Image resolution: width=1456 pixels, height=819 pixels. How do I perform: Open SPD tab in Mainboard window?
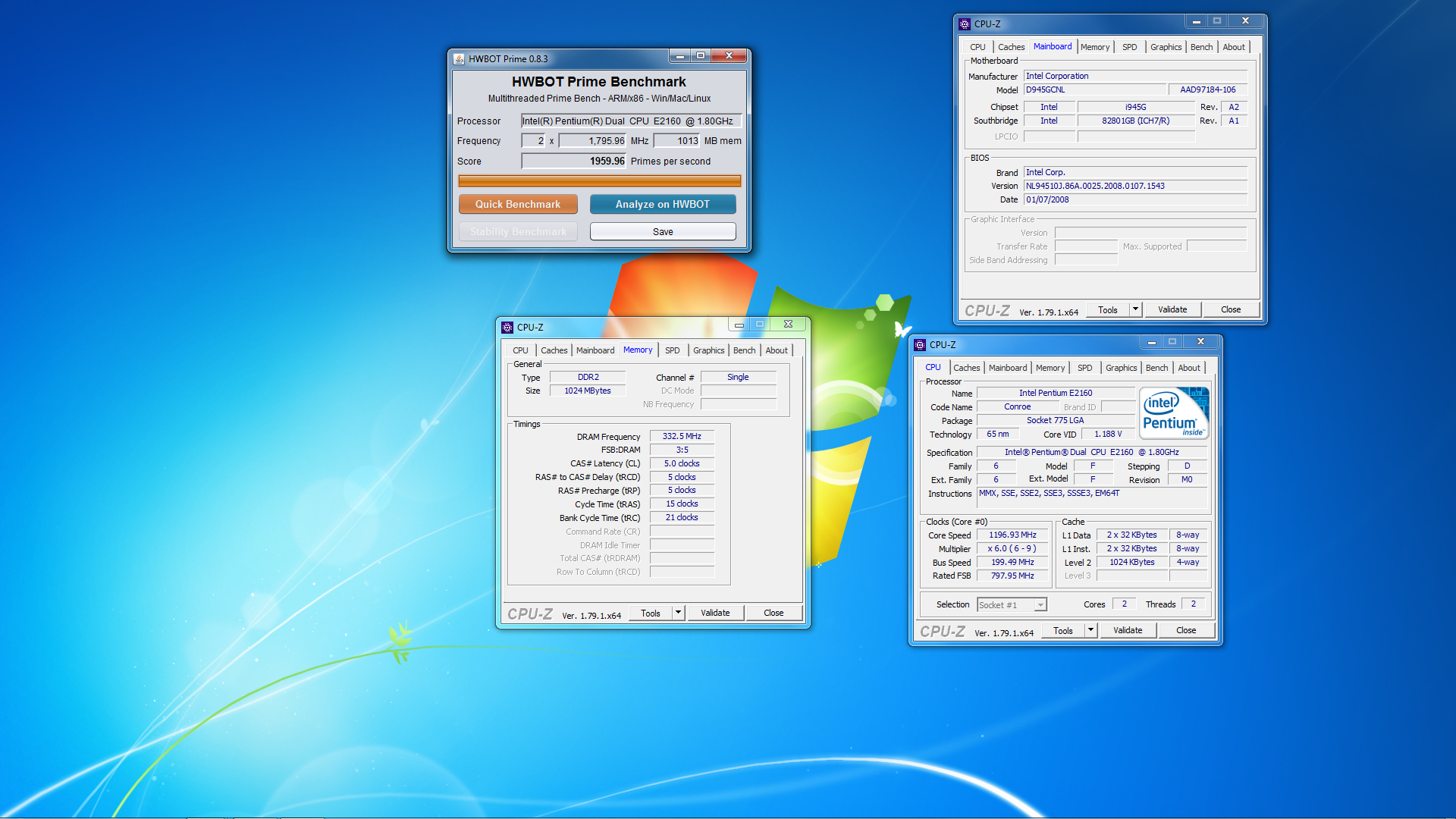(1130, 47)
